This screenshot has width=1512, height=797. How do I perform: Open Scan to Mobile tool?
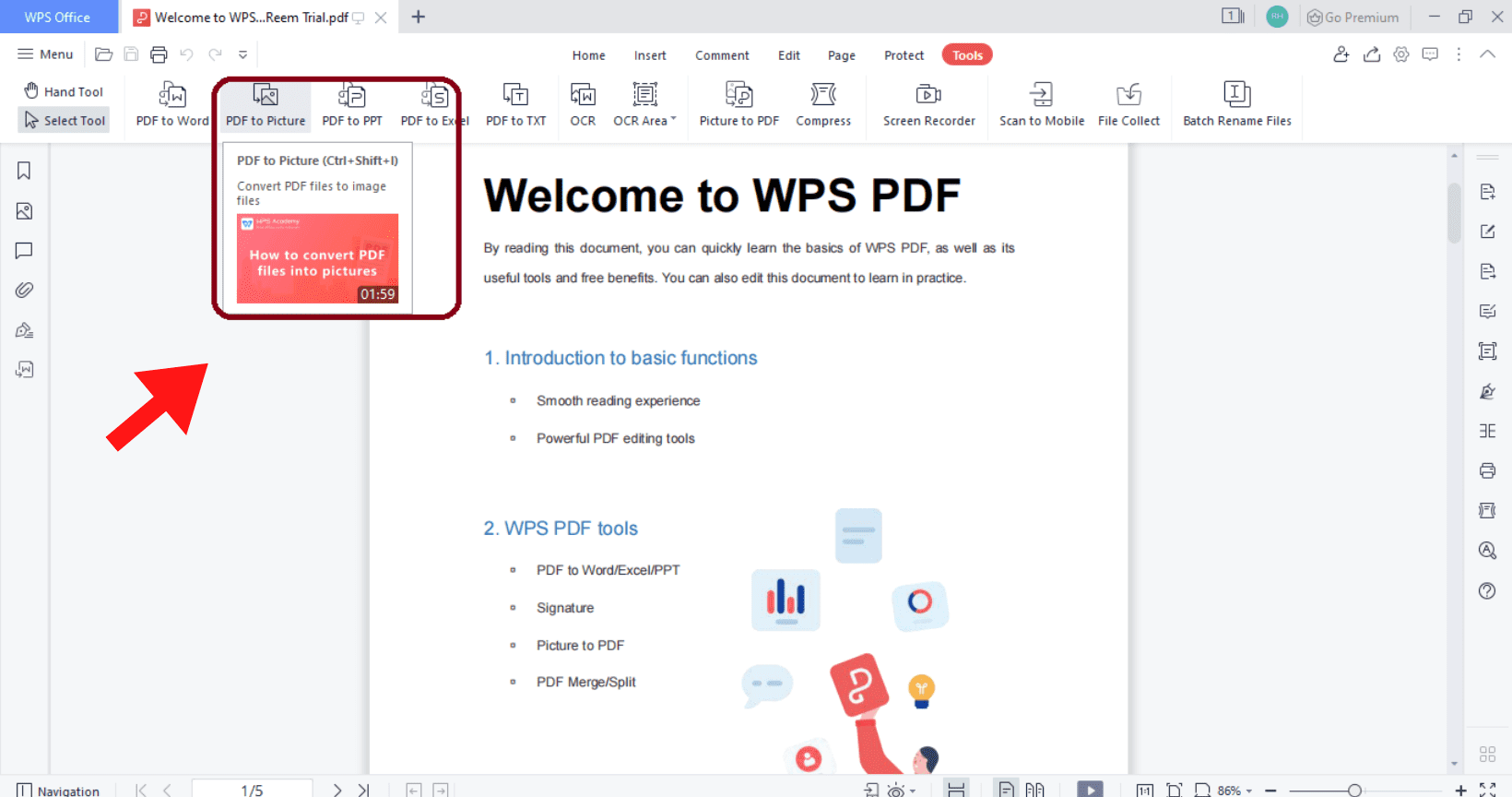click(1042, 103)
